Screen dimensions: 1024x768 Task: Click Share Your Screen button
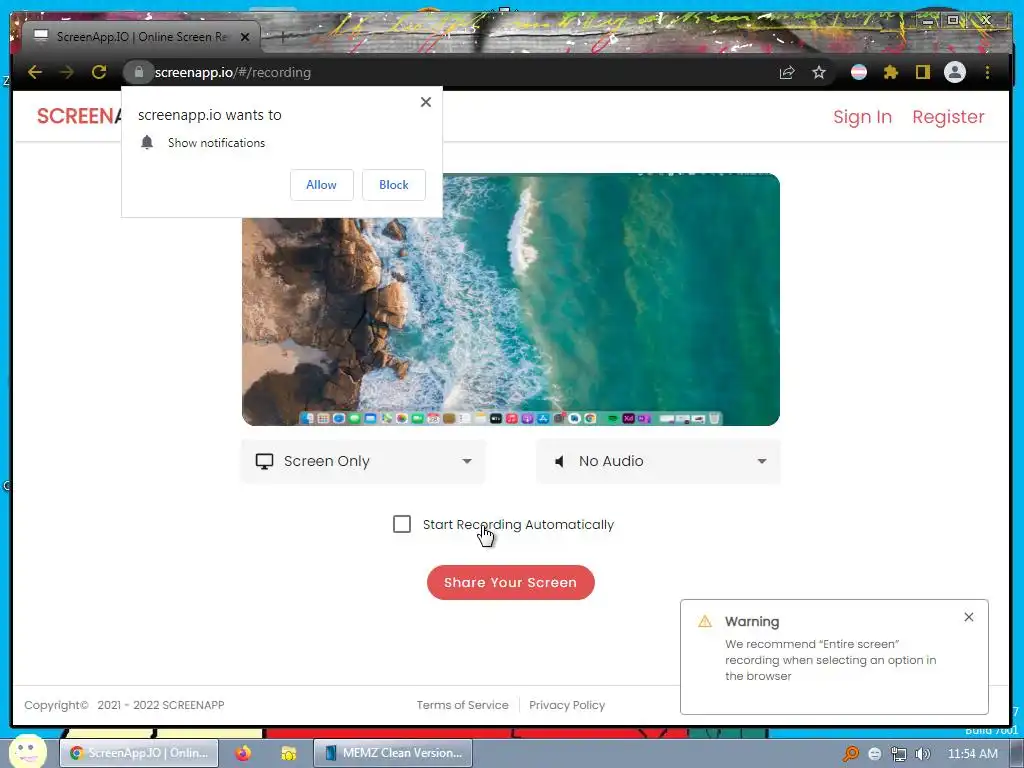coord(511,582)
